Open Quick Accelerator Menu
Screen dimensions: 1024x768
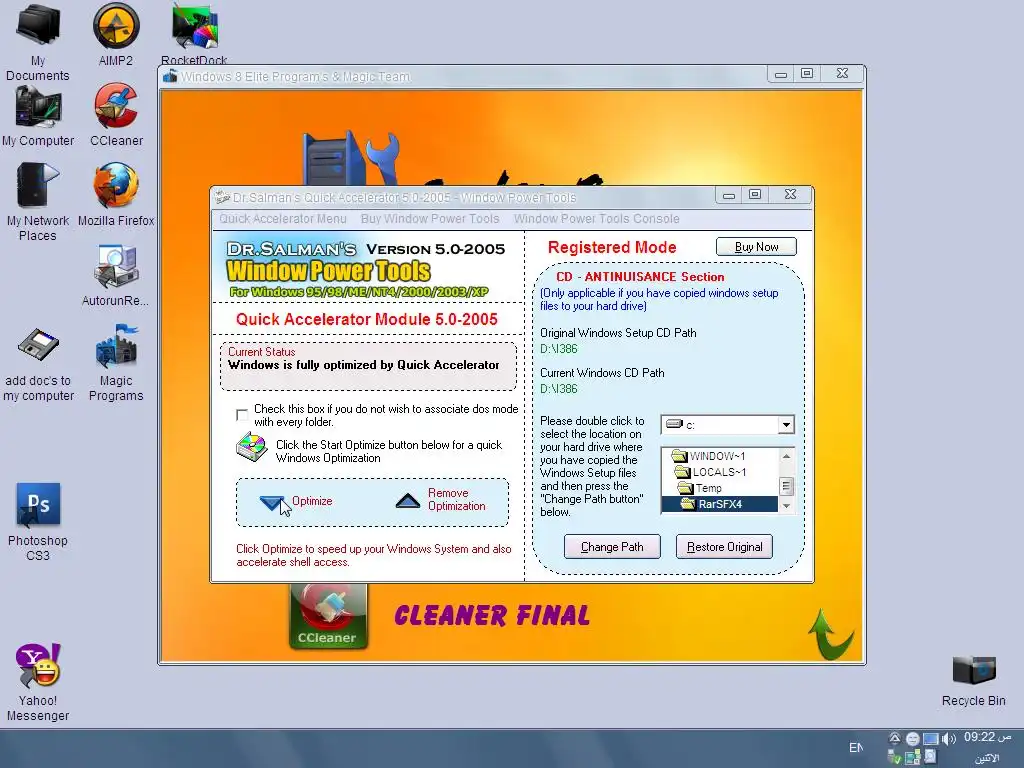pos(283,219)
